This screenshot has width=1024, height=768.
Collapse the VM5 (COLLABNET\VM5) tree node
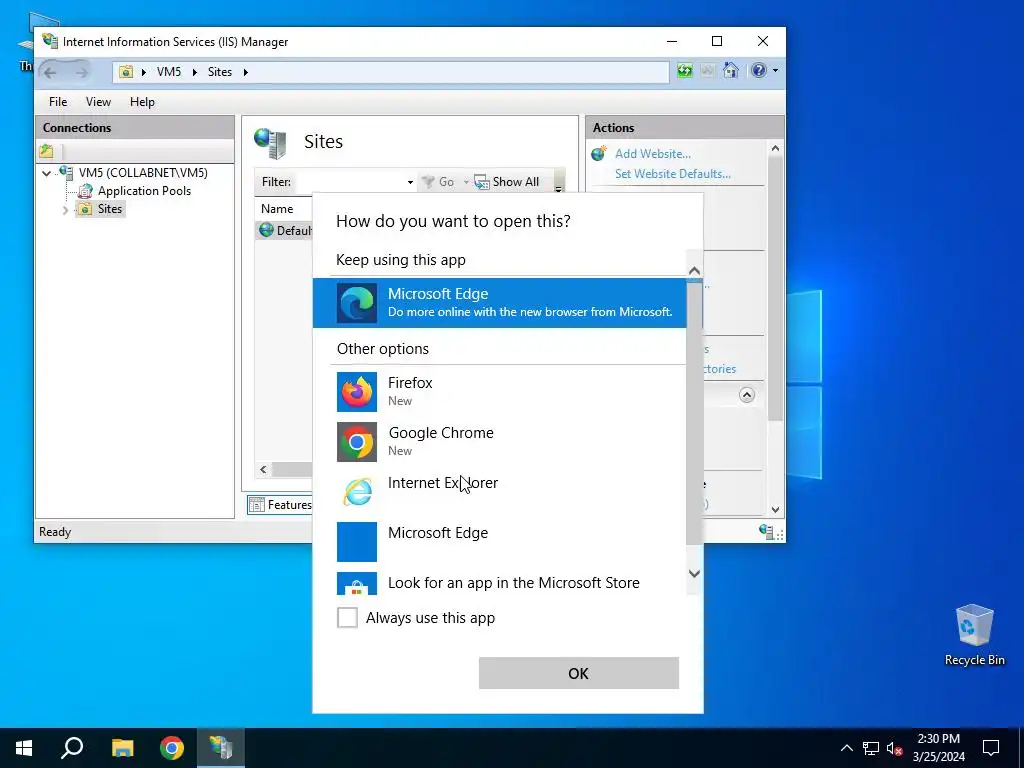(46, 173)
